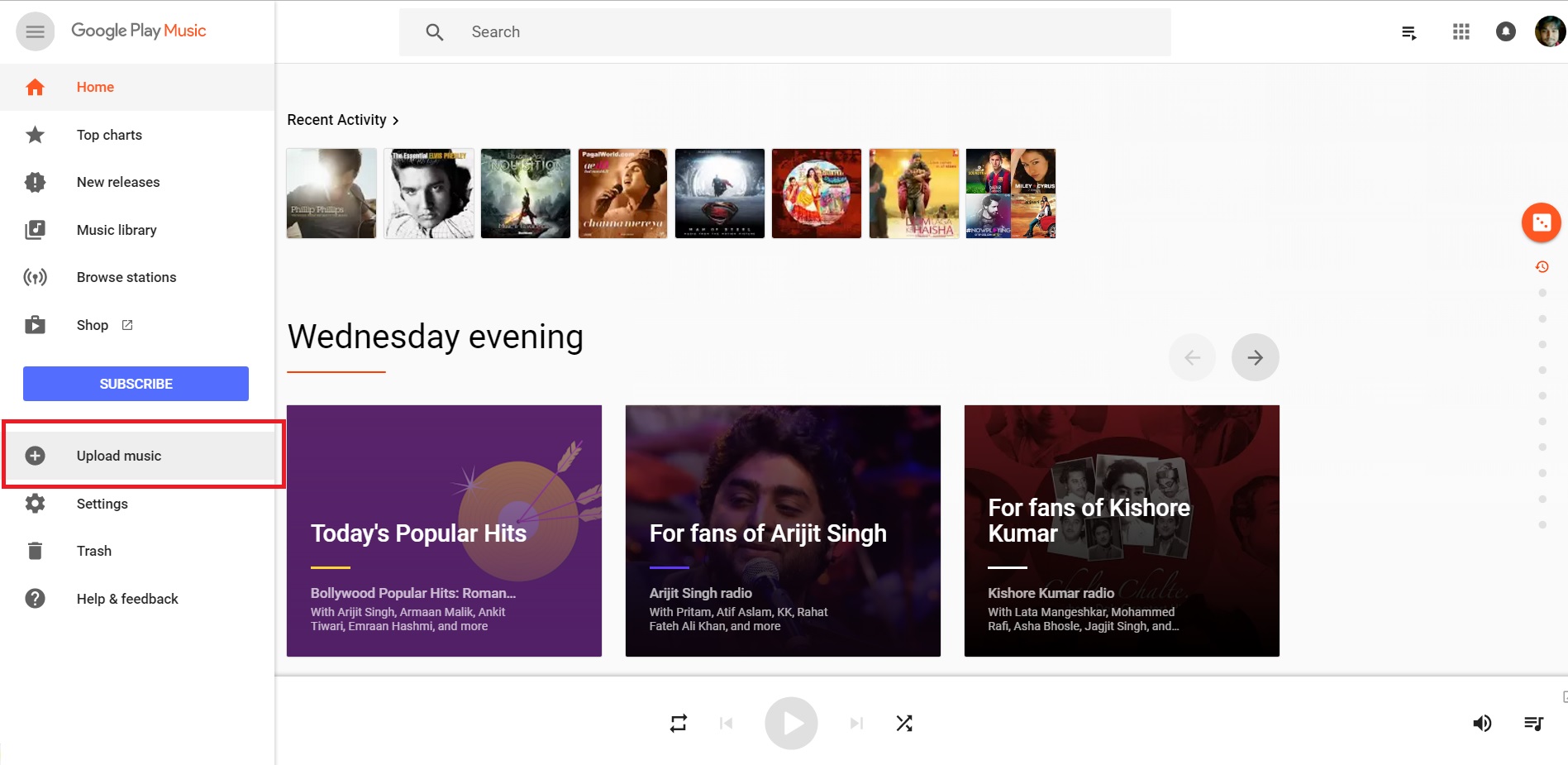Click the Trash bin icon
Screen dimensions: 1568x765
click(x=35, y=551)
